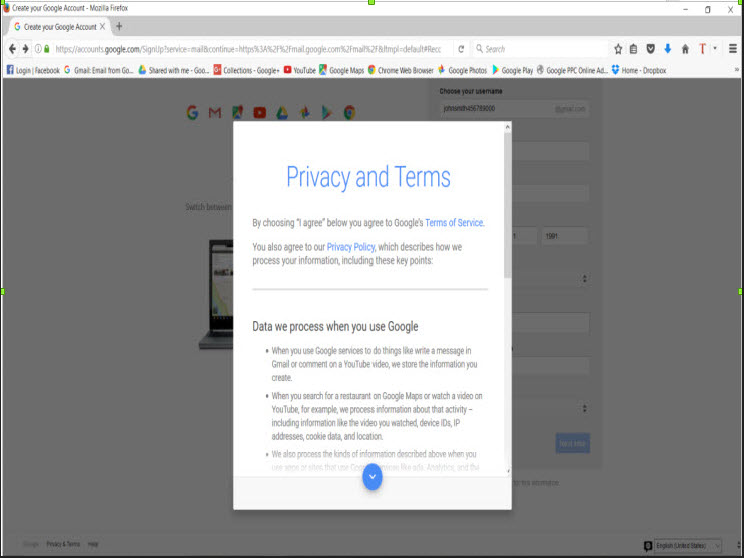
Task: Open the YouTube bookmark
Action: point(299,70)
